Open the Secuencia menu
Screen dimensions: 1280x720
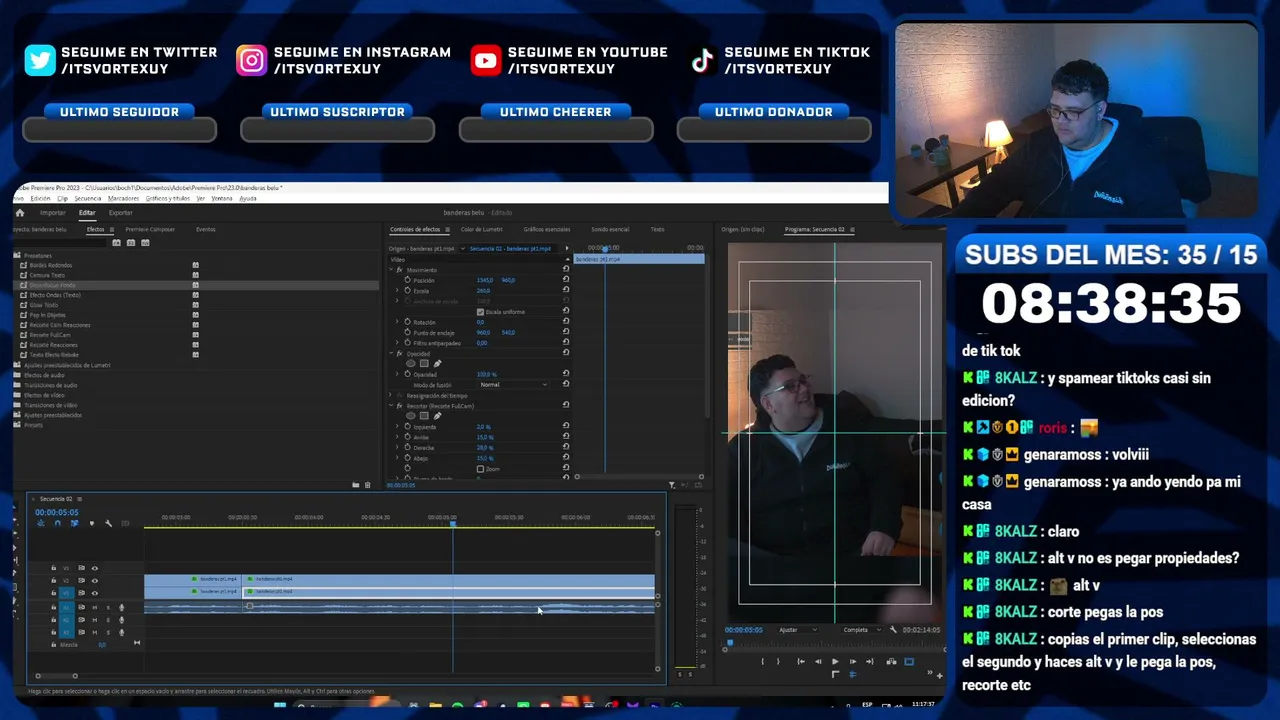(x=87, y=198)
